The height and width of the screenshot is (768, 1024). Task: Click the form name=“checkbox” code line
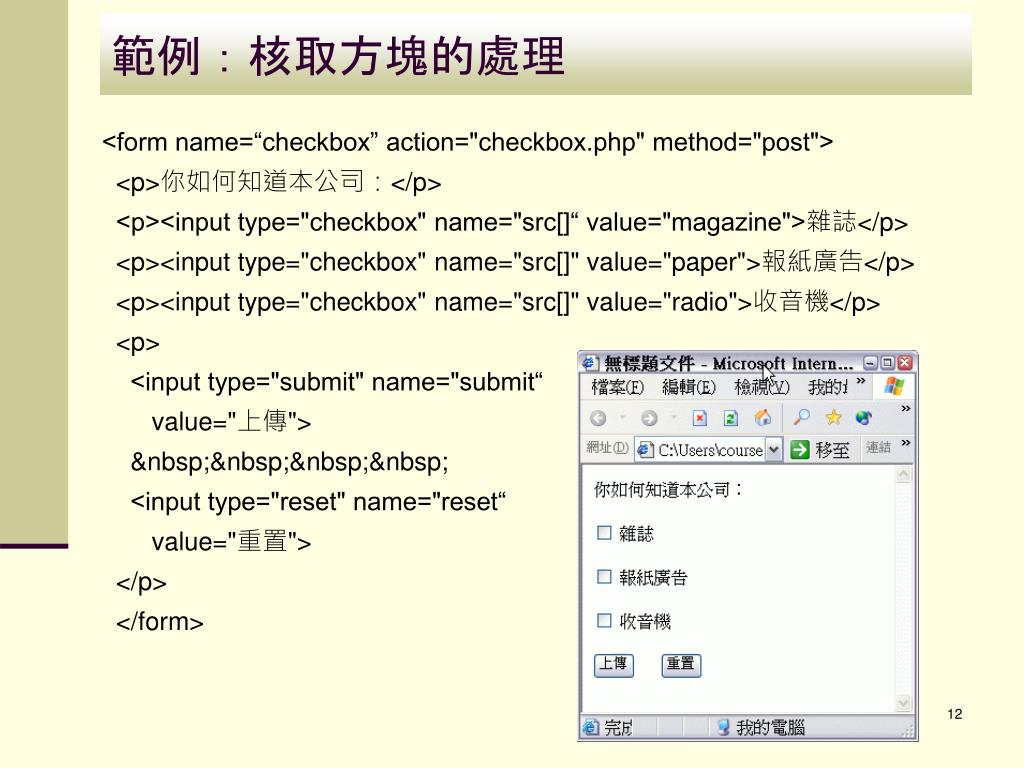[468, 142]
